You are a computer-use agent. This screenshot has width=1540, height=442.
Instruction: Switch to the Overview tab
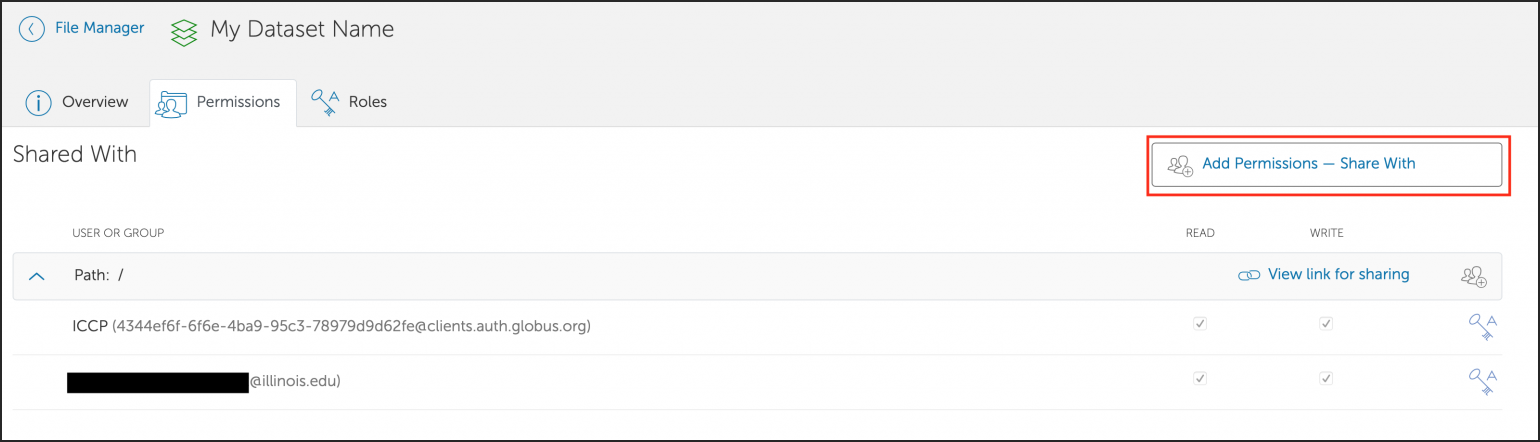(95, 102)
